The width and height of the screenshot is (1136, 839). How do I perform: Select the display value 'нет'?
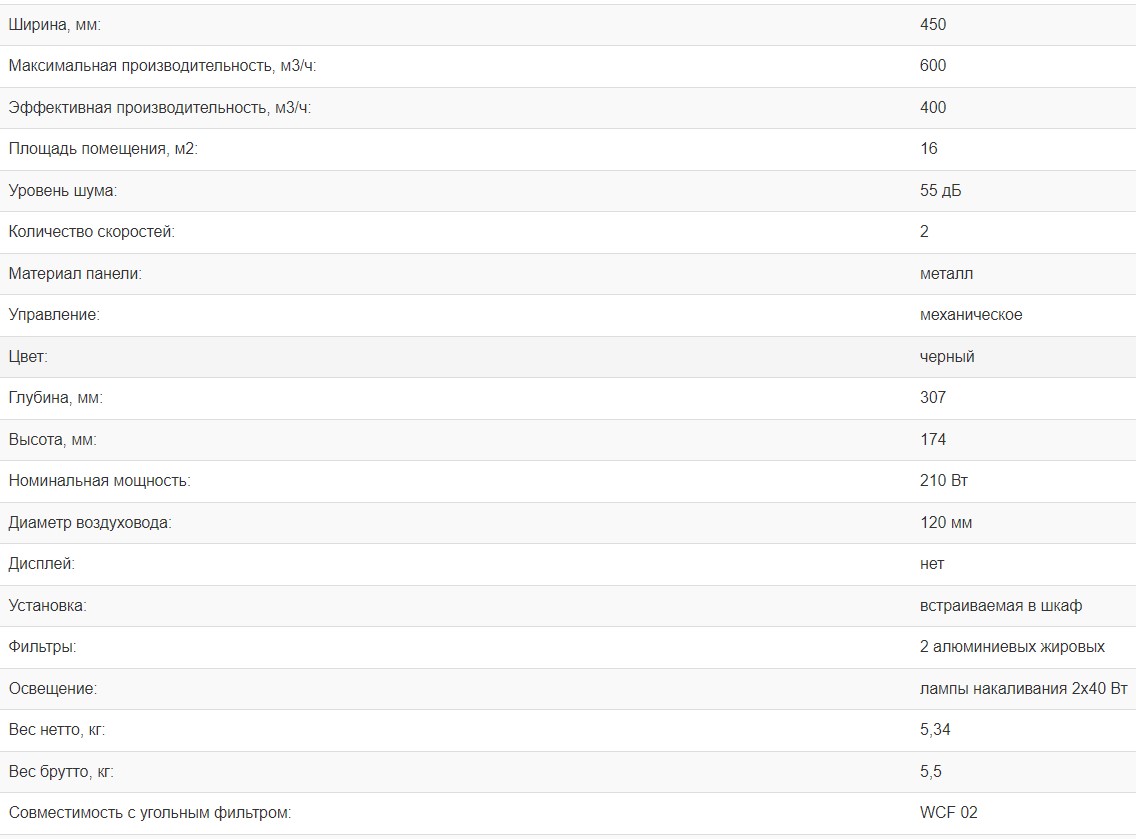(931, 564)
